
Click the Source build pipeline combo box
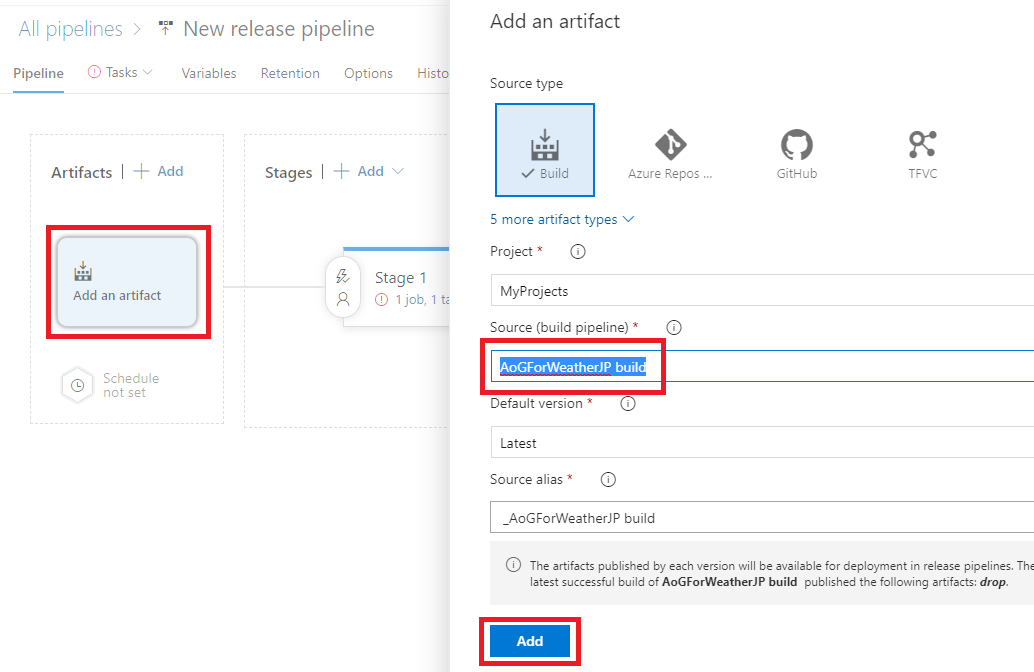(x=762, y=367)
